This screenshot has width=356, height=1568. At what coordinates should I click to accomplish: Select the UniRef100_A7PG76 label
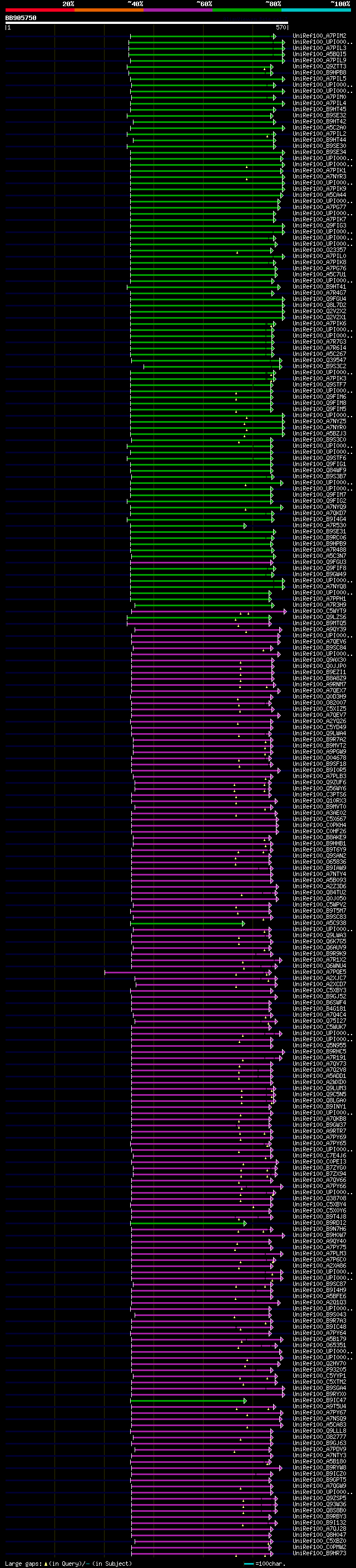319,269
